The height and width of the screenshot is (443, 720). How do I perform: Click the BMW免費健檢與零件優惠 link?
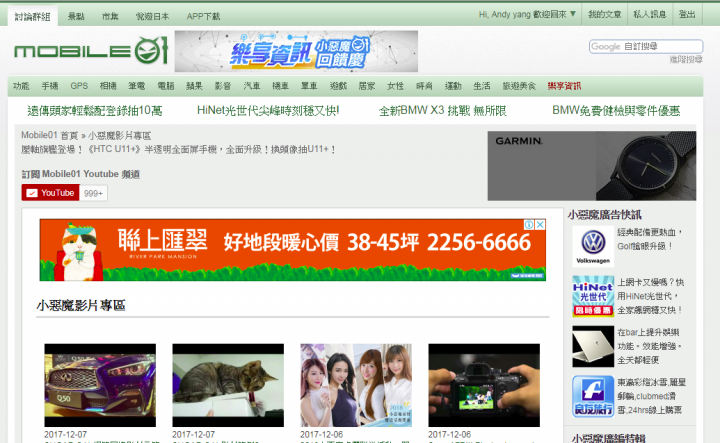coord(616,111)
